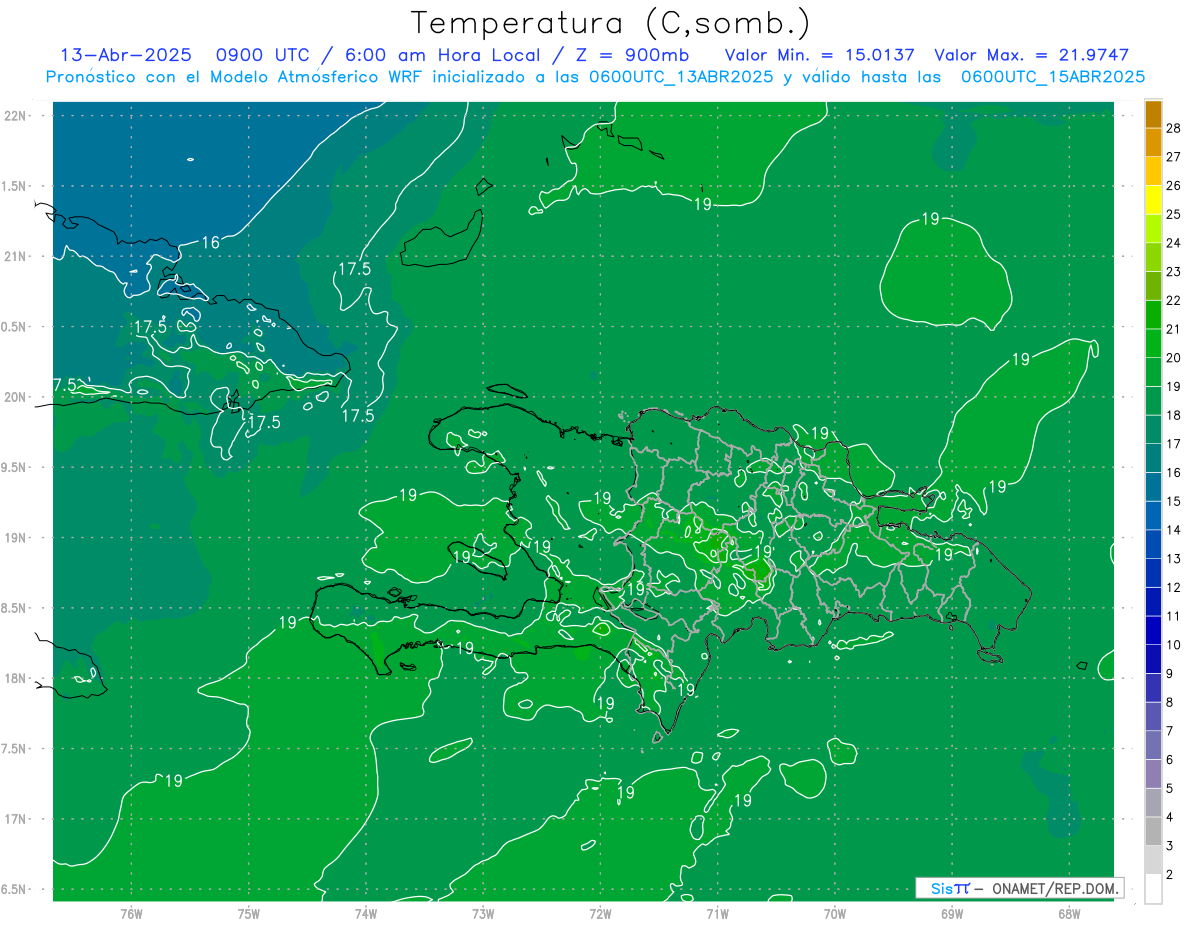
Task: Click the legend value "16"
Action: 1174,472
